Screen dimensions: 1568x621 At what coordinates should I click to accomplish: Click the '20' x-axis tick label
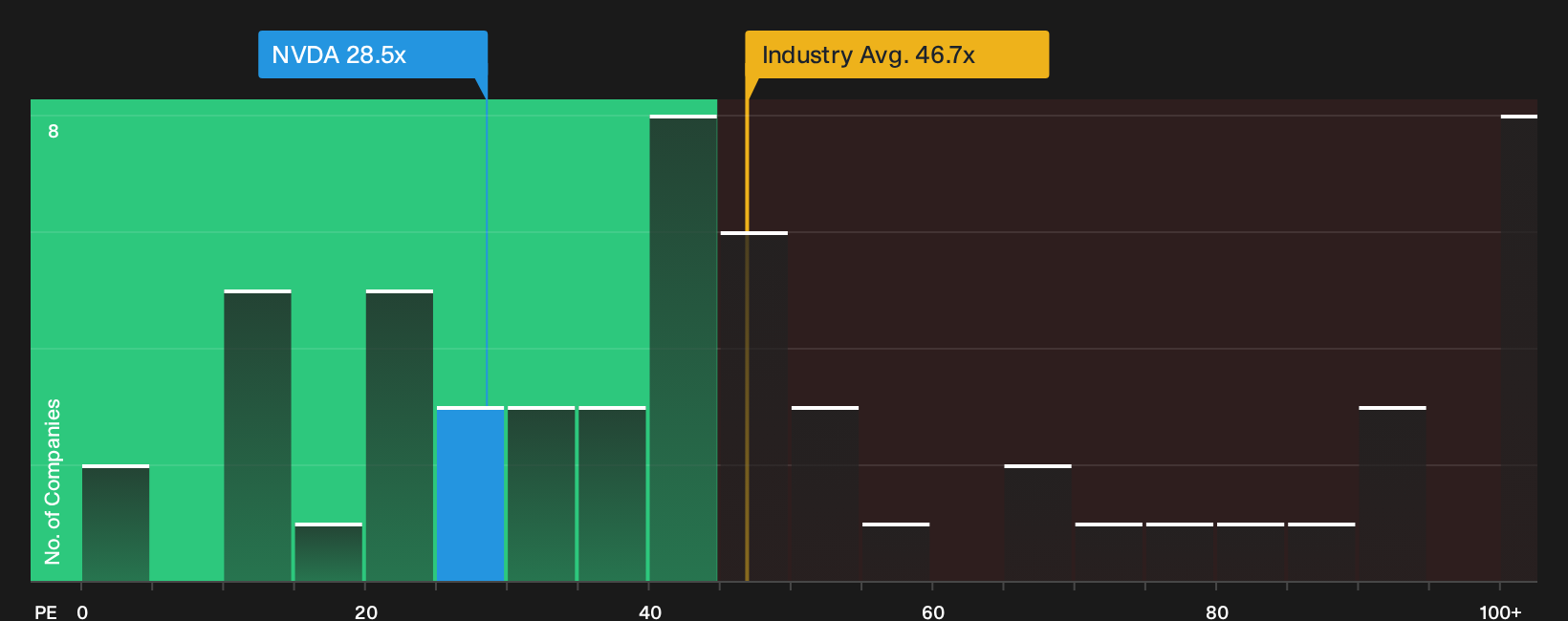pos(366,612)
